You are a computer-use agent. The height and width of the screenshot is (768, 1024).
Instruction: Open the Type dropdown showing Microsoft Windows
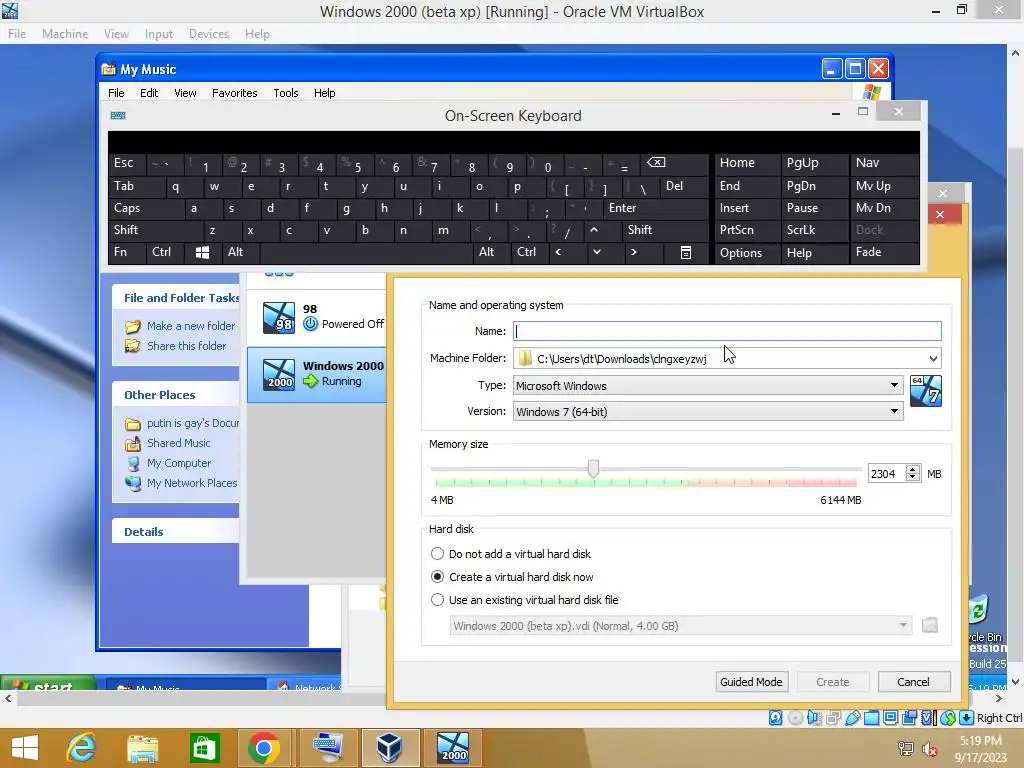click(708, 385)
